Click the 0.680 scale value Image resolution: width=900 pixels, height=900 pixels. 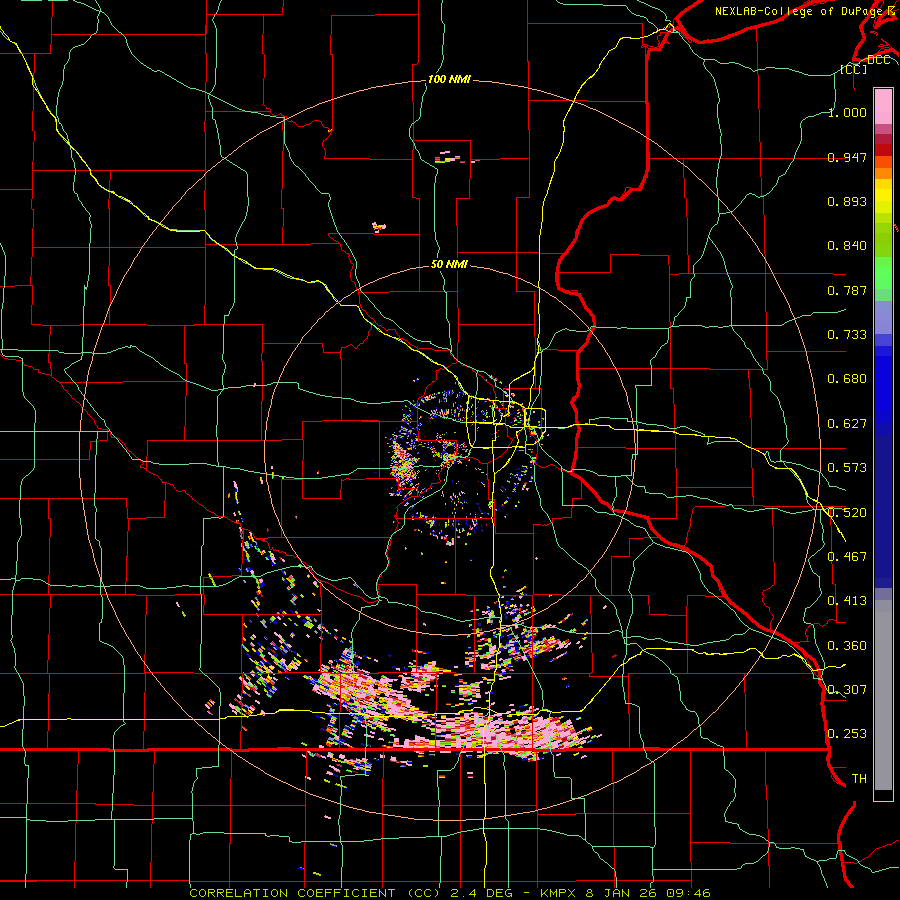[x=847, y=379]
